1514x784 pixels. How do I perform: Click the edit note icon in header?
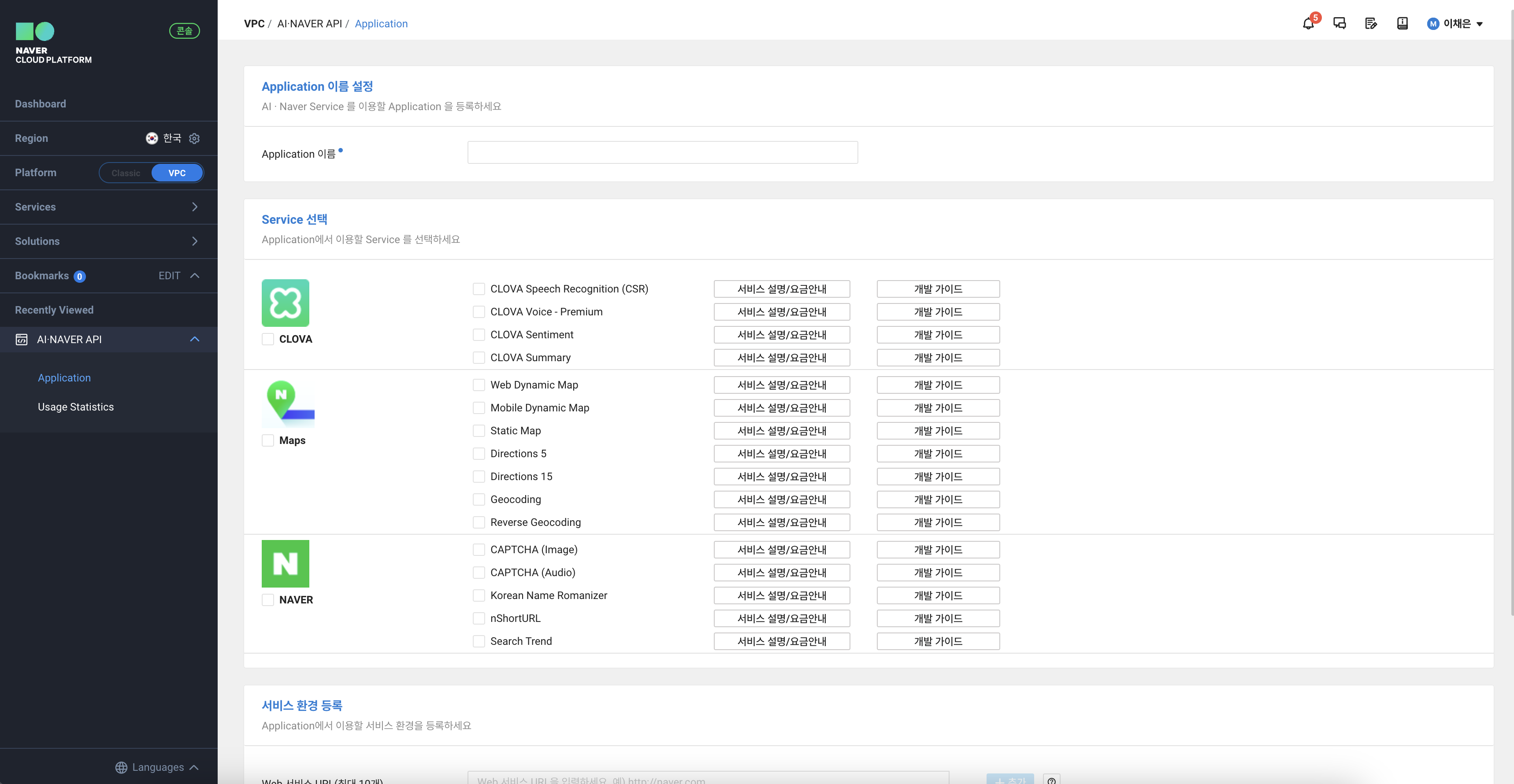click(x=1371, y=23)
